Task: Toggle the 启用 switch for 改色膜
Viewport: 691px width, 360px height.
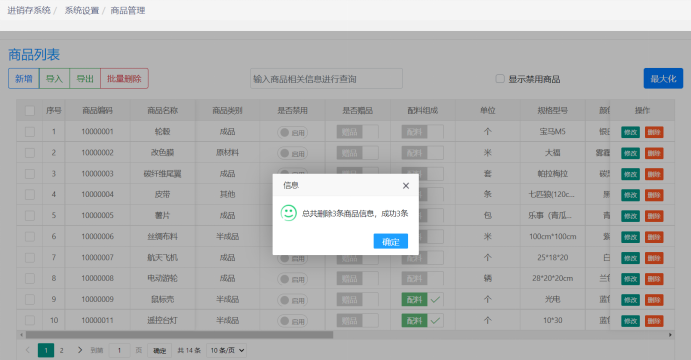Action: click(x=293, y=153)
